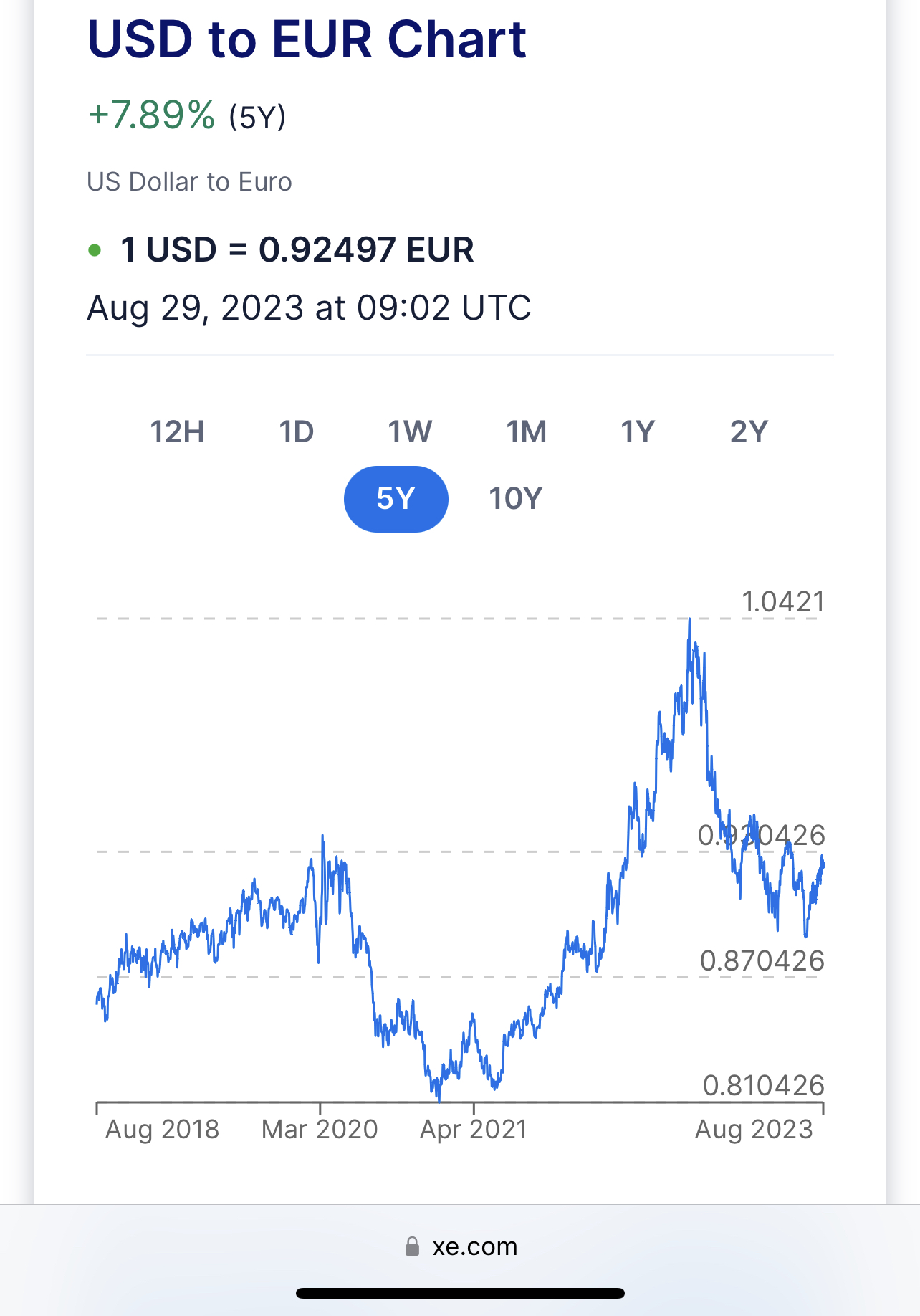Tap the lock icon beside xe.com
The width and height of the screenshot is (920, 1316).
tap(412, 1246)
